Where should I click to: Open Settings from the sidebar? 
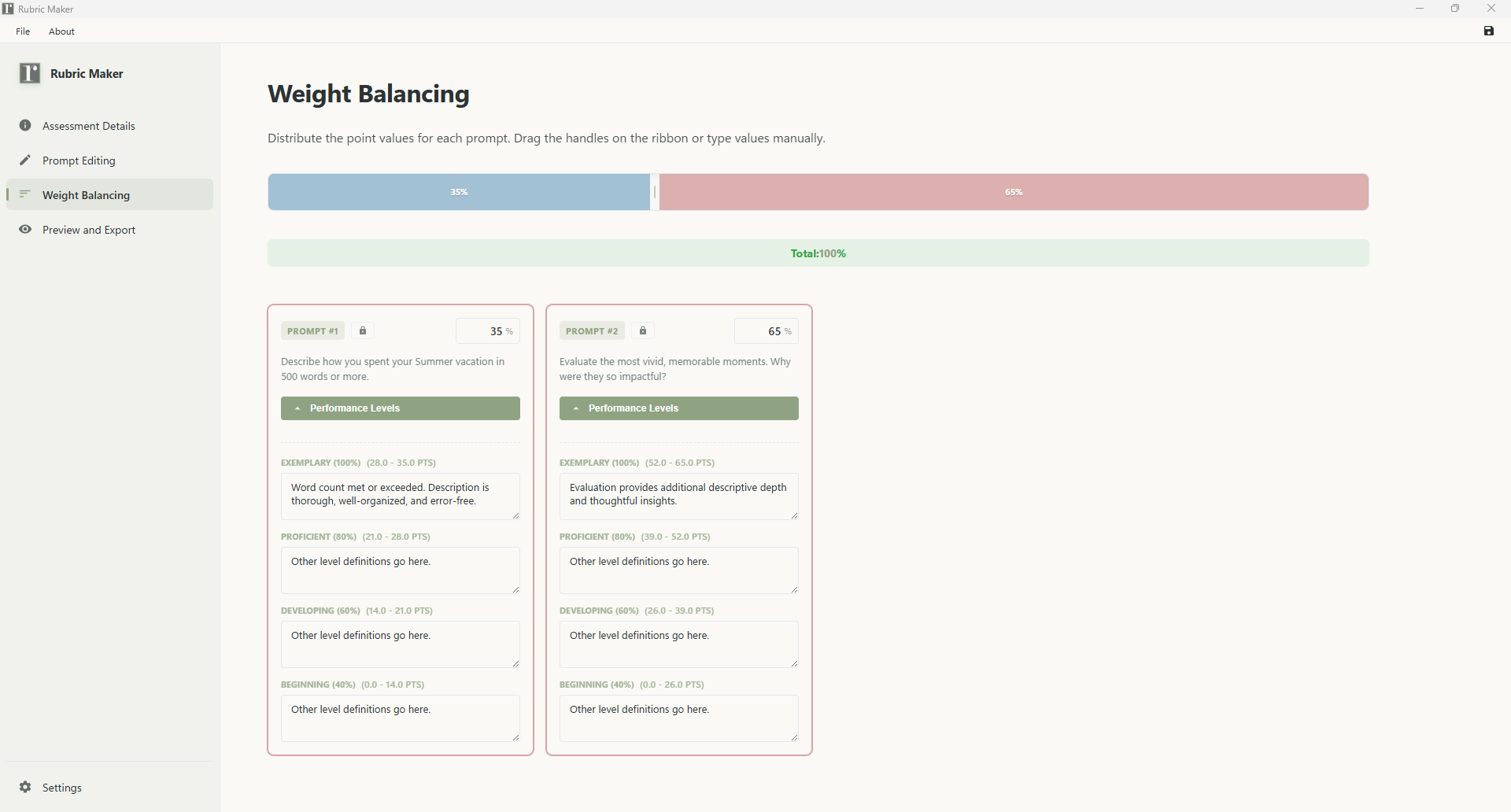pos(109,788)
